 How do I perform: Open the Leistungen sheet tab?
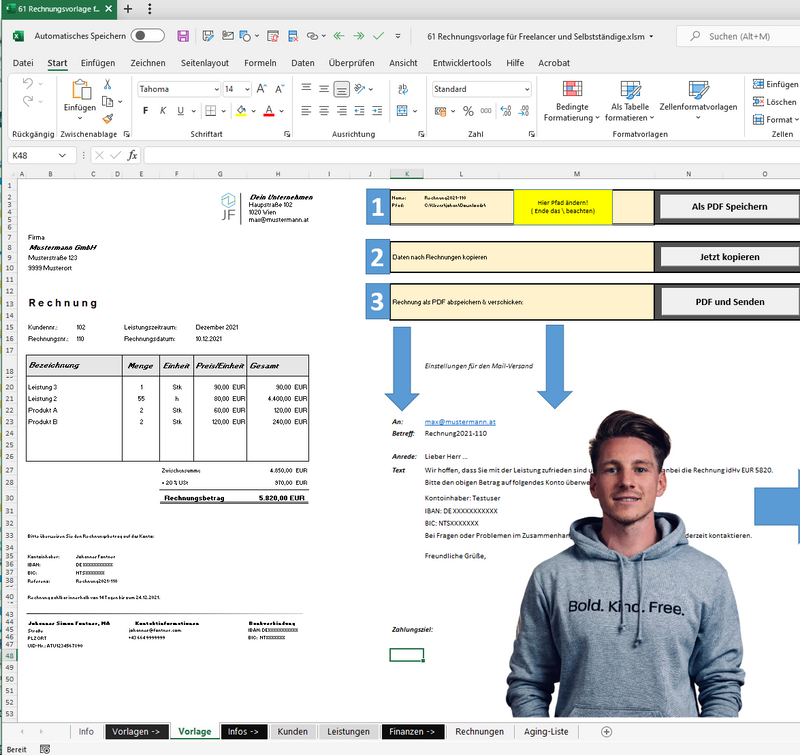348,732
